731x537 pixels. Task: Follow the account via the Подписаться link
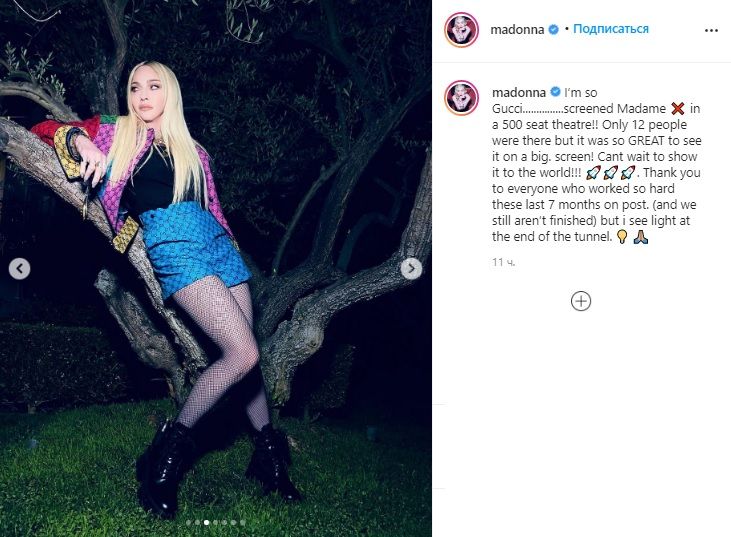[x=611, y=29]
